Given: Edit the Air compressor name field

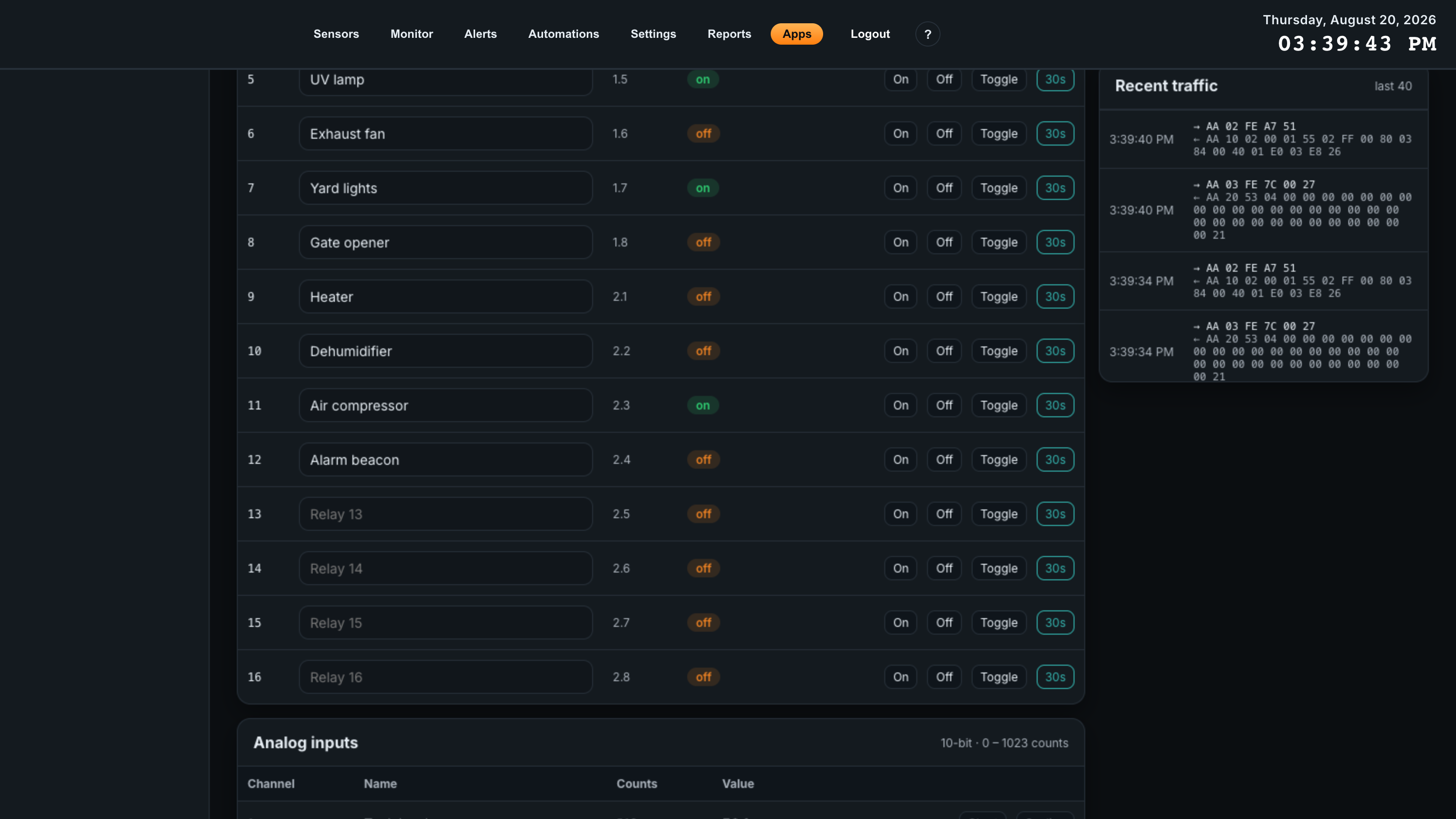Looking at the screenshot, I should coord(446,405).
